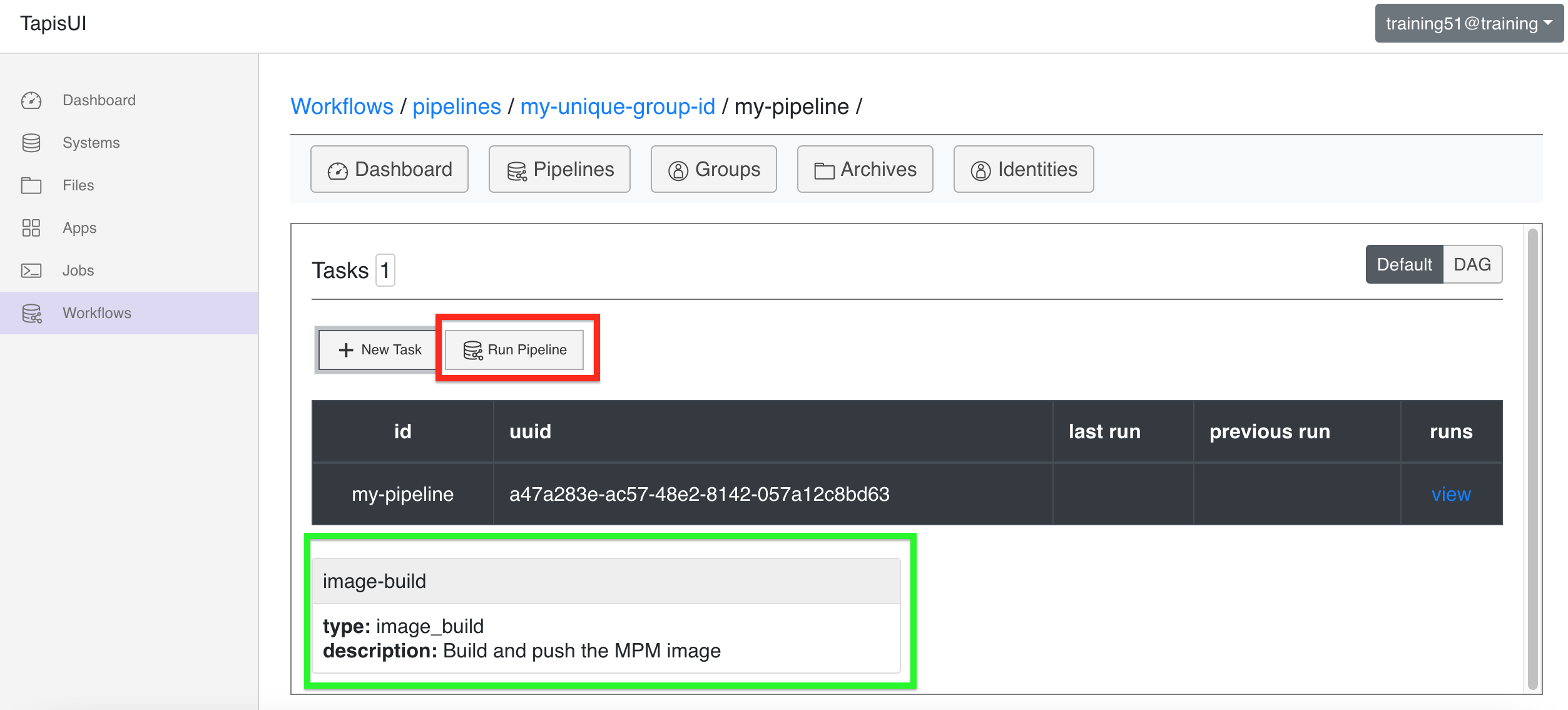Open the Dashboard workflows tab button
The image size is (1568, 710).
coord(389,169)
